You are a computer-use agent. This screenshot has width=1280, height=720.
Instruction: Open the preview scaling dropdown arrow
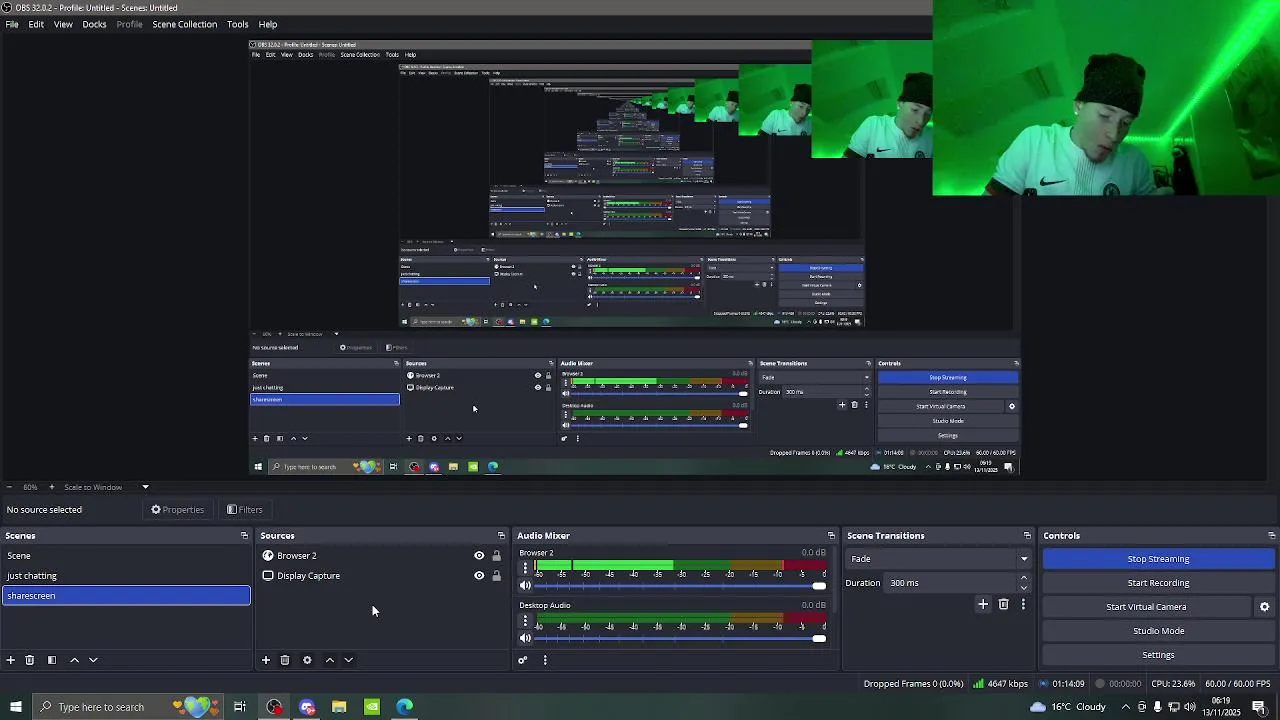pyautogui.click(x=145, y=487)
